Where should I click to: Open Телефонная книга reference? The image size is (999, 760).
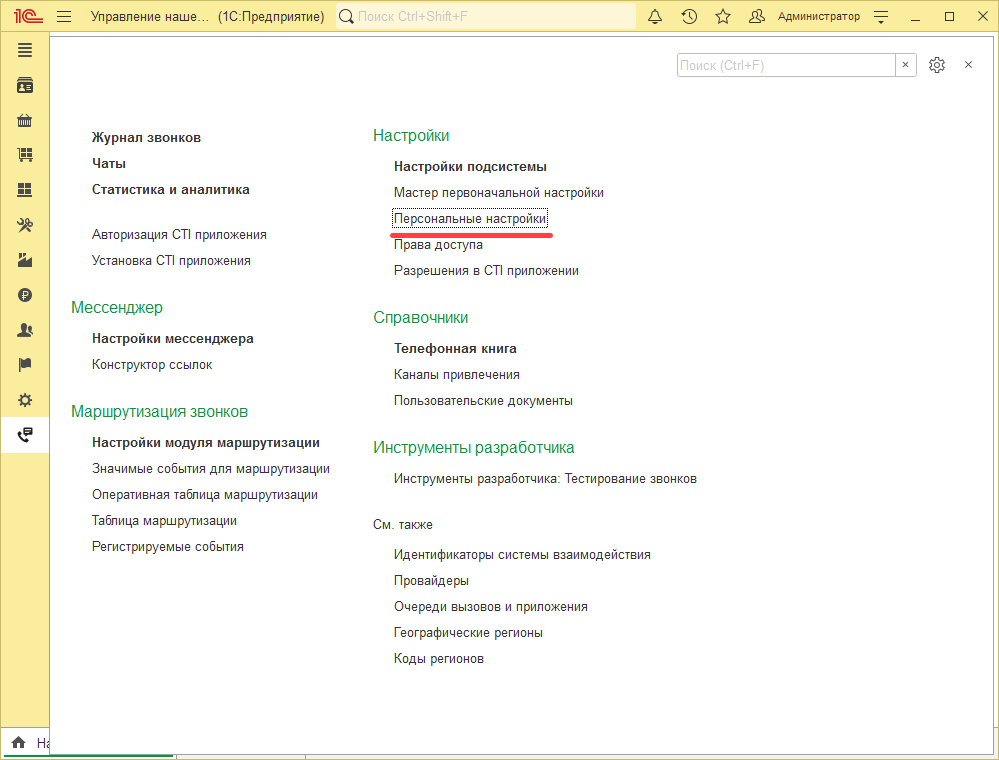(x=455, y=349)
